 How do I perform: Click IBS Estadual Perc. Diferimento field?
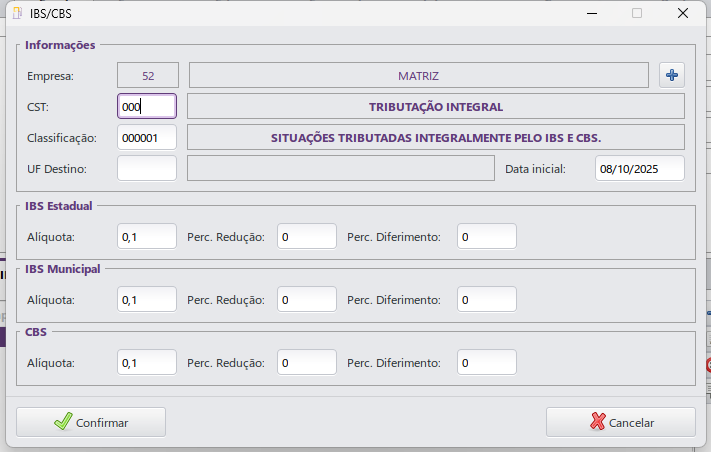(487, 237)
